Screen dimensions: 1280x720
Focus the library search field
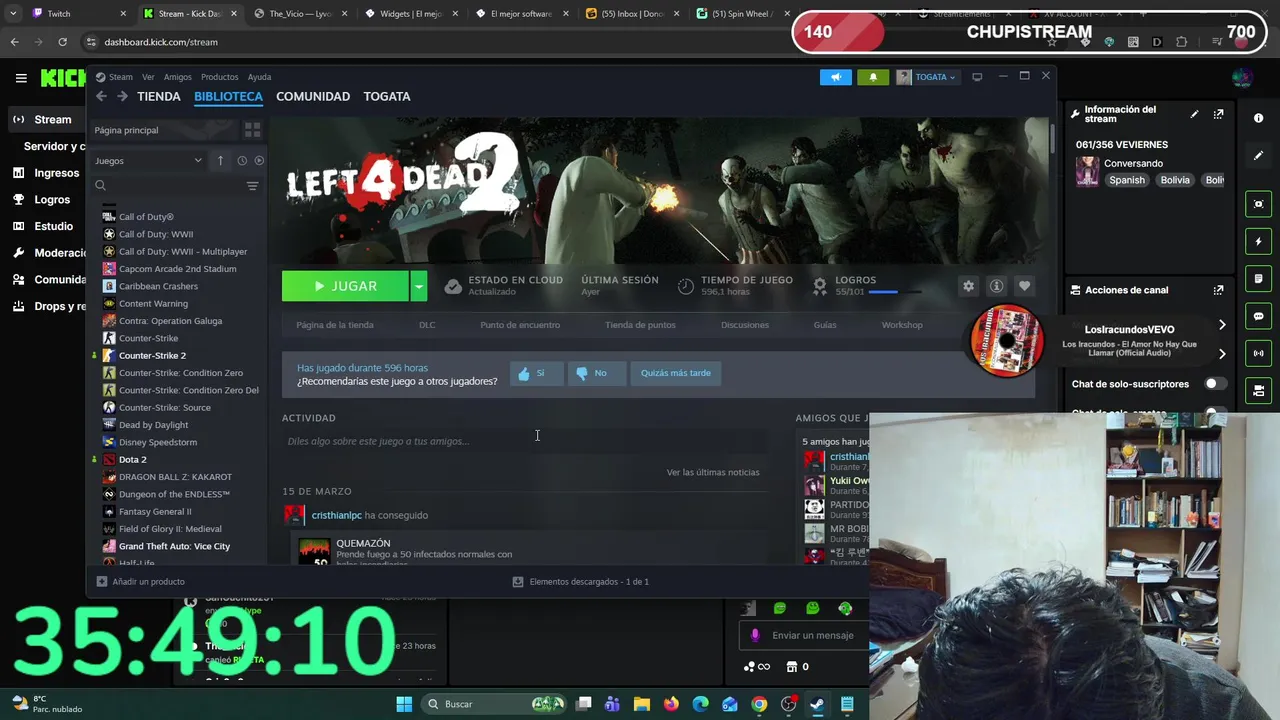(x=168, y=186)
